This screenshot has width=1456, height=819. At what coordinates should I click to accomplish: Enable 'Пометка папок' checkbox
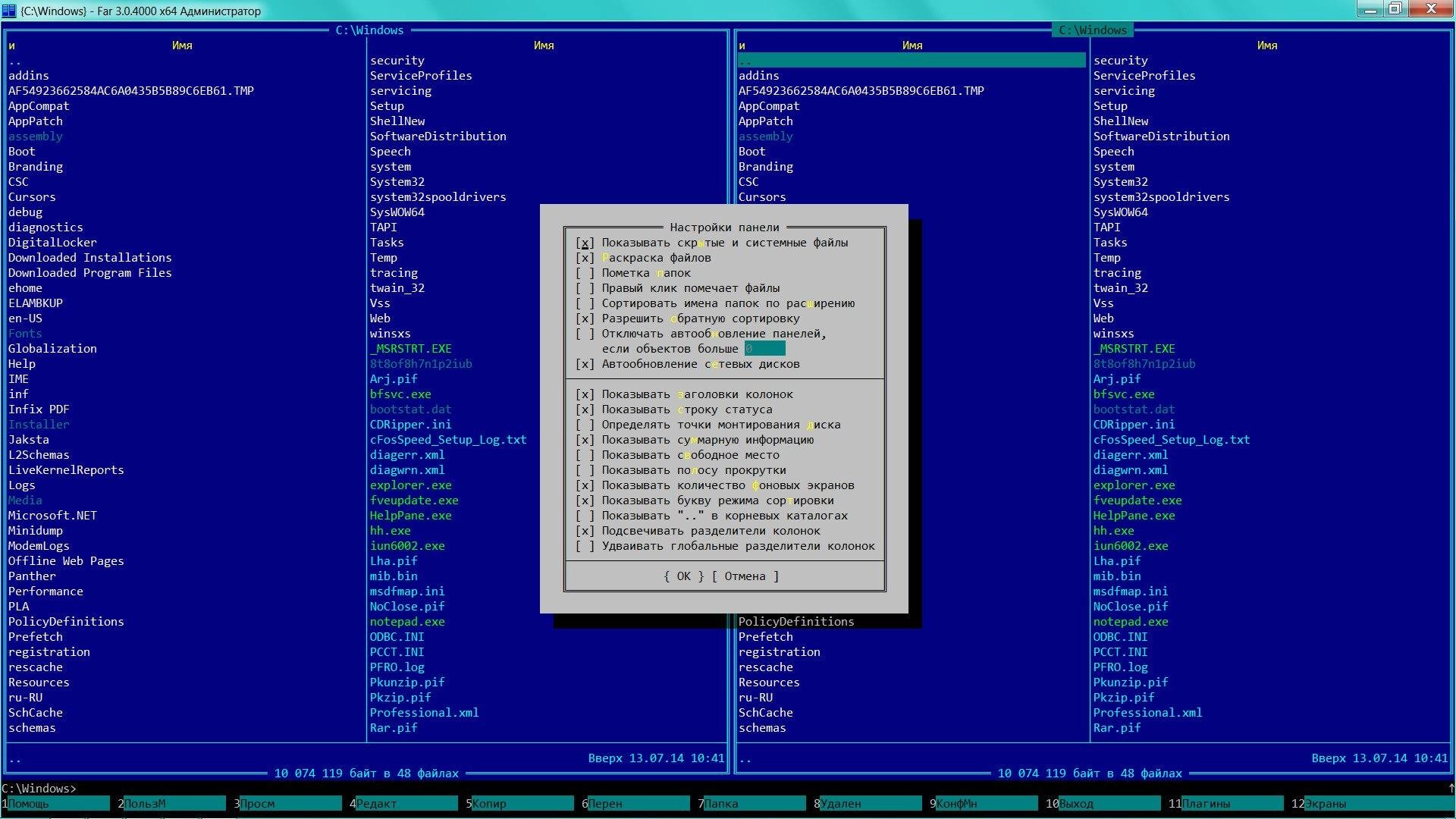tap(585, 273)
